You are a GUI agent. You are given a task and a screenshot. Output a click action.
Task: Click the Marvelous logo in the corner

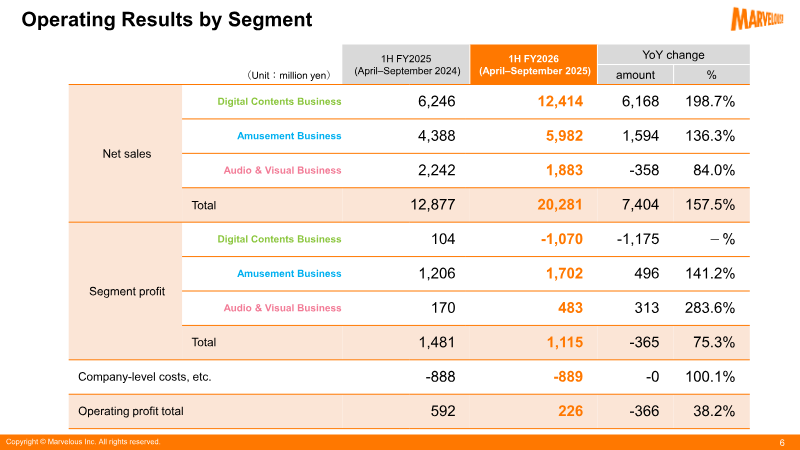pyautogui.click(x=757, y=19)
